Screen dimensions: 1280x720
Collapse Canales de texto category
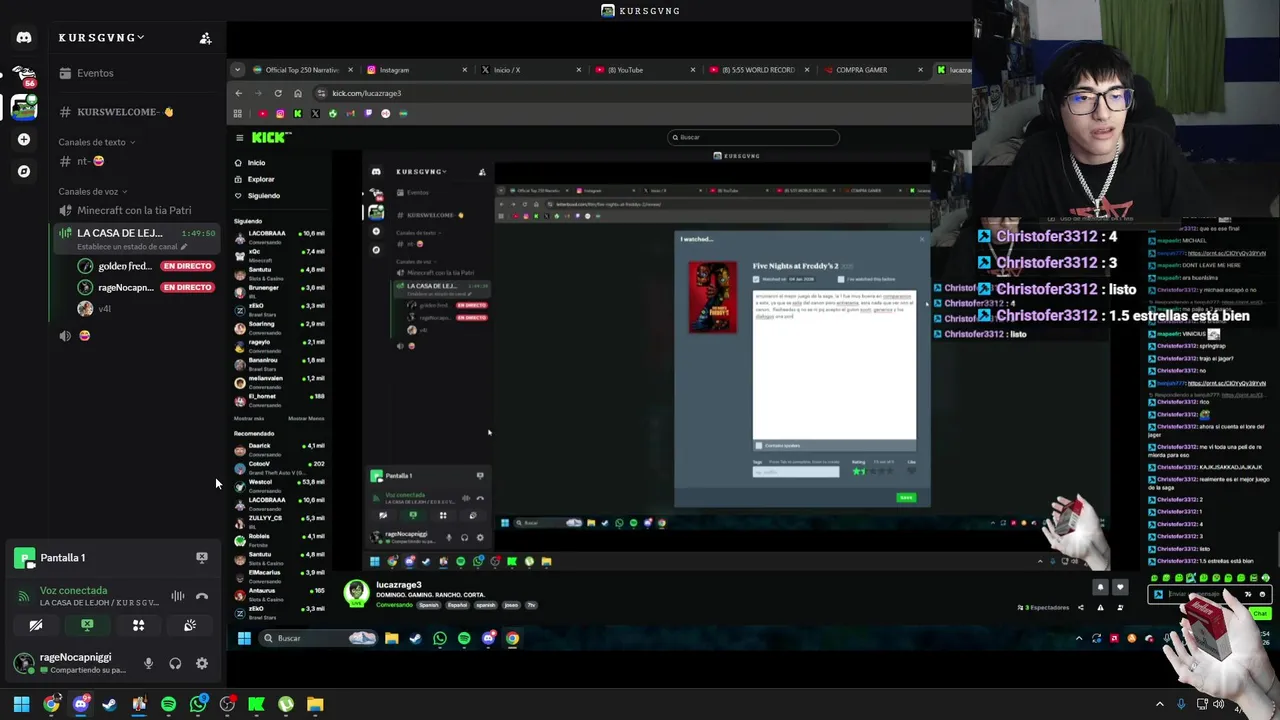(95, 142)
